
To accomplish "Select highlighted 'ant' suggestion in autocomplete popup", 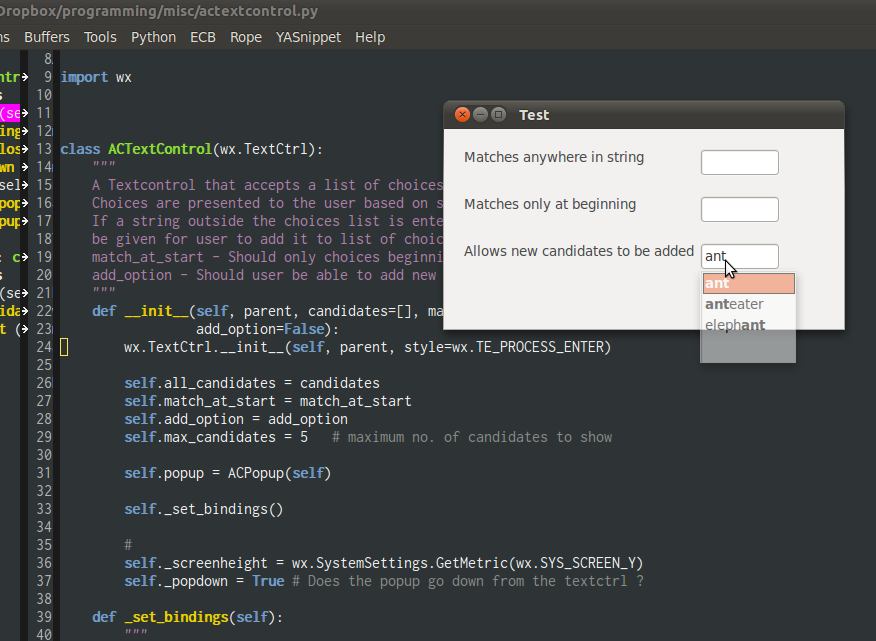I will point(748,284).
